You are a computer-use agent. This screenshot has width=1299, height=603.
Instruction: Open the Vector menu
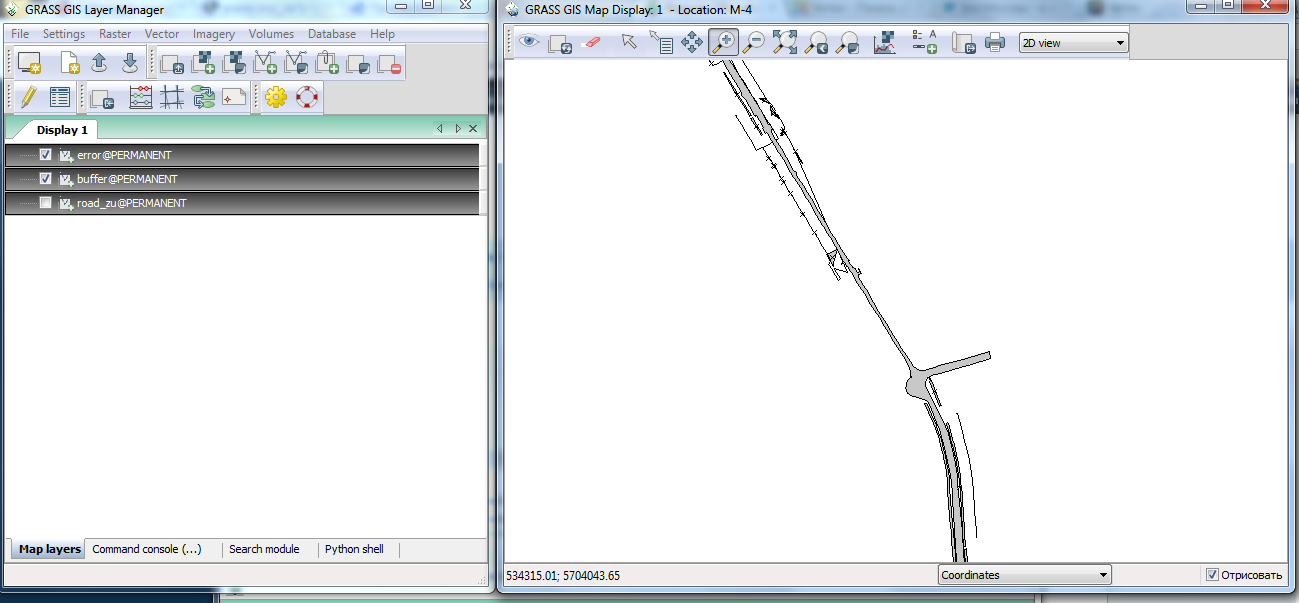click(162, 34)
